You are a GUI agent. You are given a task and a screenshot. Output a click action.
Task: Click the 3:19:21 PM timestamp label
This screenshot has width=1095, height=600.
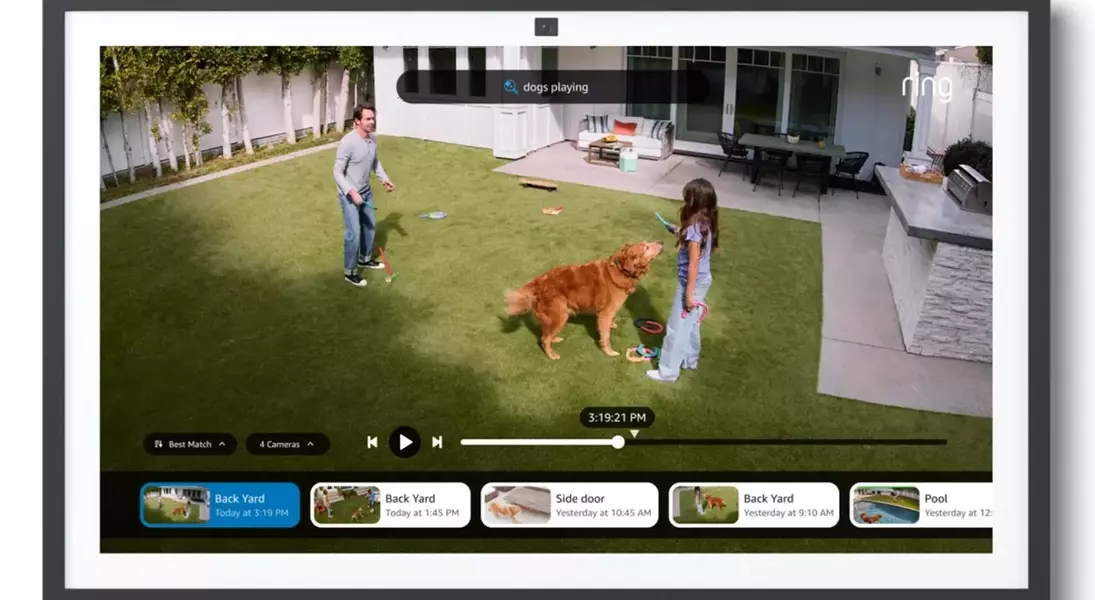(x=617, y=418)
